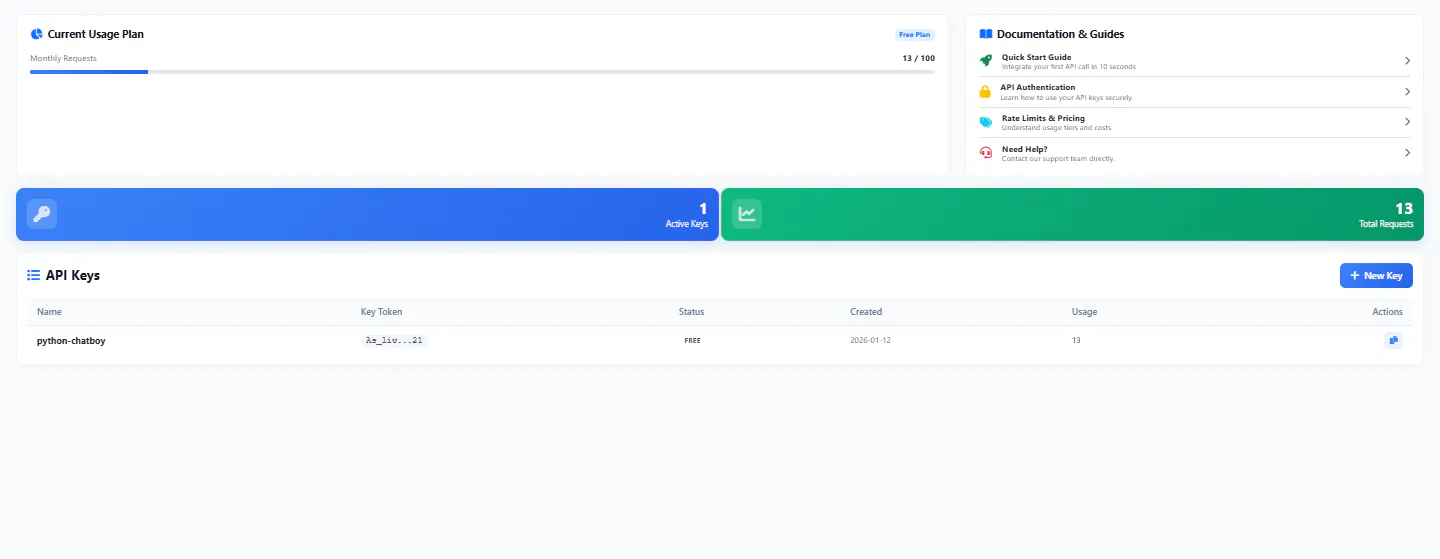Open API Authentication via its chevron arrow
Screen dimensions: 1440x559
pos(1407,92)
